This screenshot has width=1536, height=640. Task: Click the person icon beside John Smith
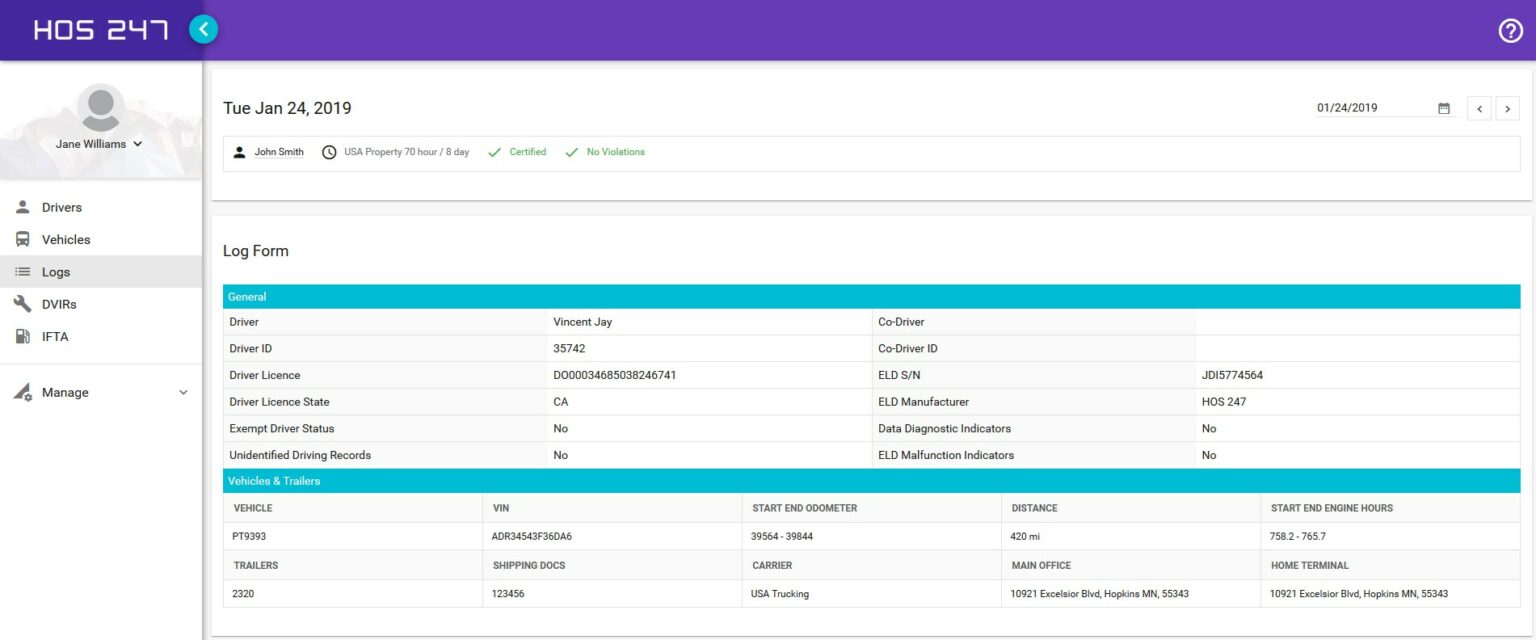pos(239,153)
